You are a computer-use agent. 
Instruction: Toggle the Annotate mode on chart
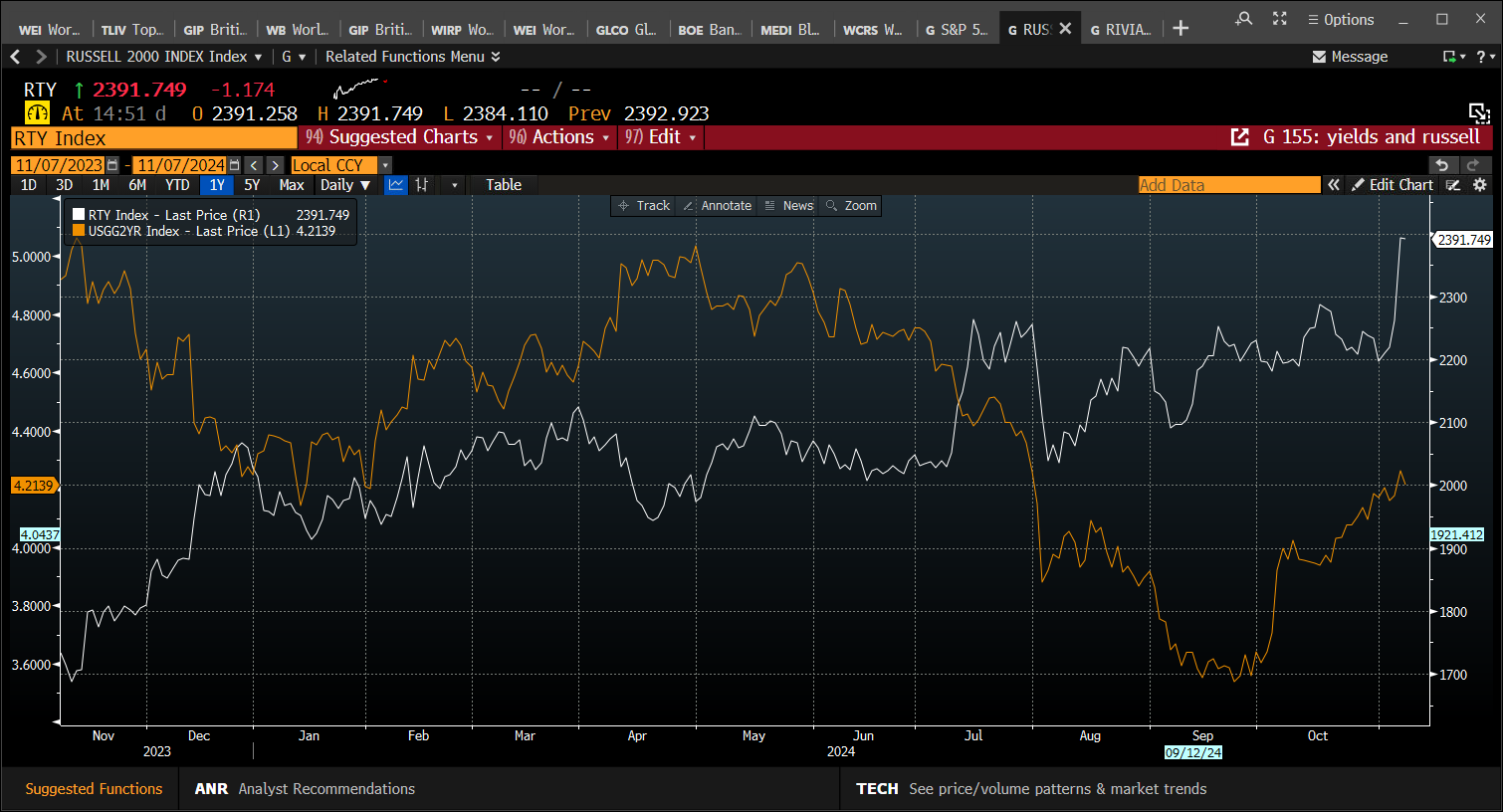pyautogui.click(x=717, y=206)
